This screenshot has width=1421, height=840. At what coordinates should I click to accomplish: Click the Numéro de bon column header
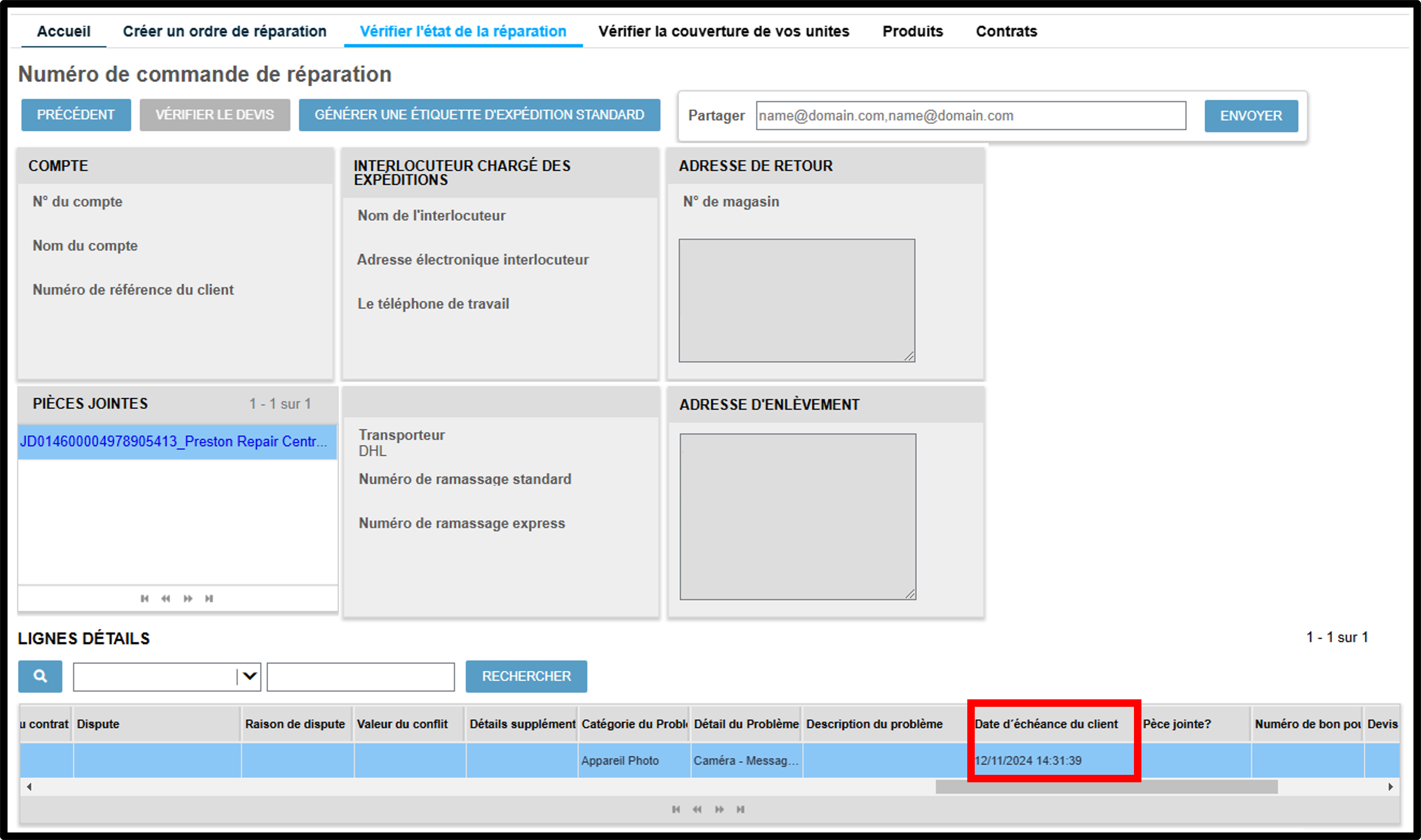[1307, 724]
